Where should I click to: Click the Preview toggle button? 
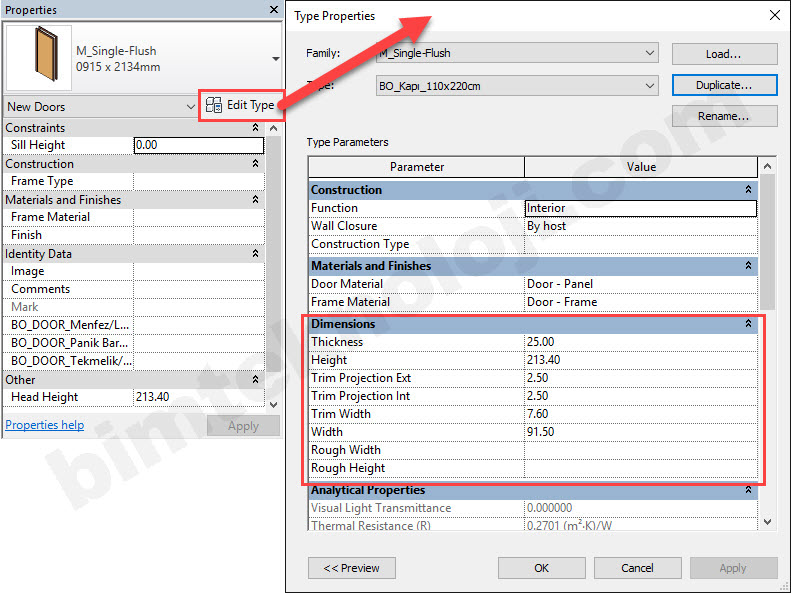pyautogui.click(x=351, y=568)
